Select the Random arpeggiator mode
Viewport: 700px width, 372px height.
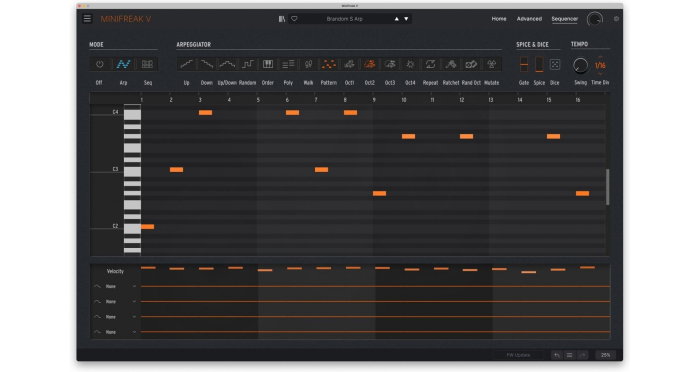click(x=247, y=64)
